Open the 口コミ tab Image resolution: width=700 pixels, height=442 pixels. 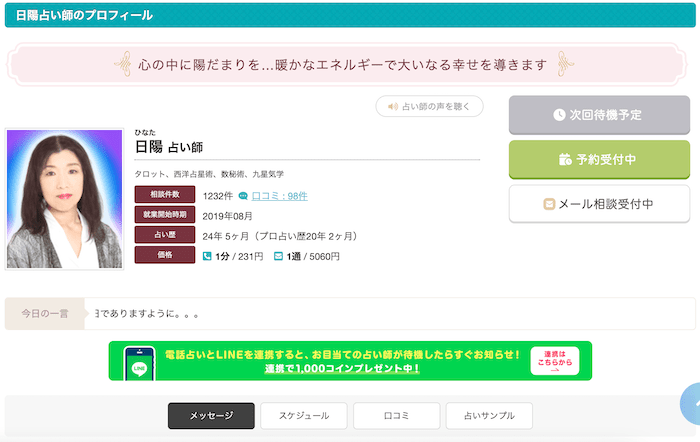[394, 416]
